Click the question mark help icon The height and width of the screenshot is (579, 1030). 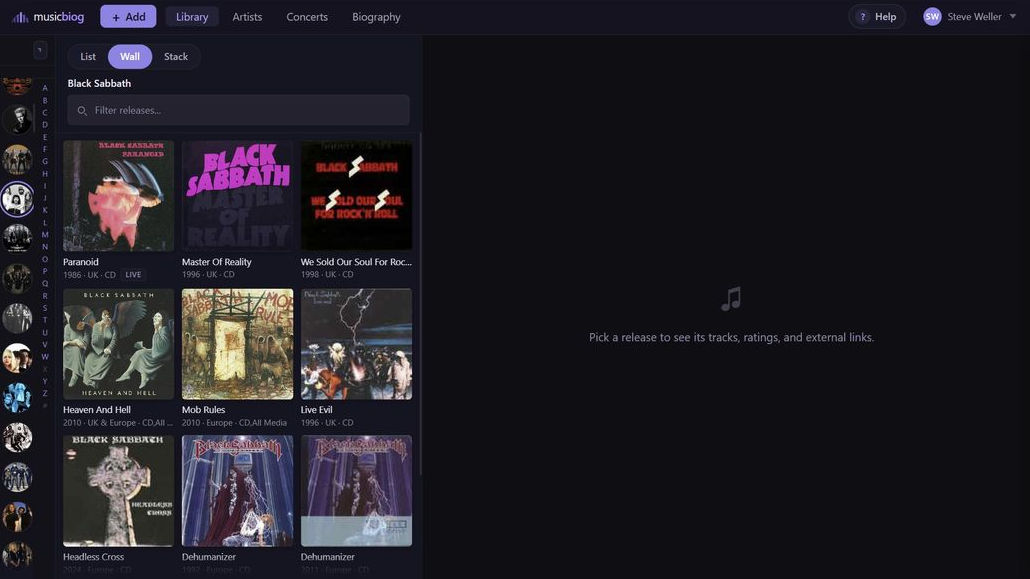coord(863,16)
